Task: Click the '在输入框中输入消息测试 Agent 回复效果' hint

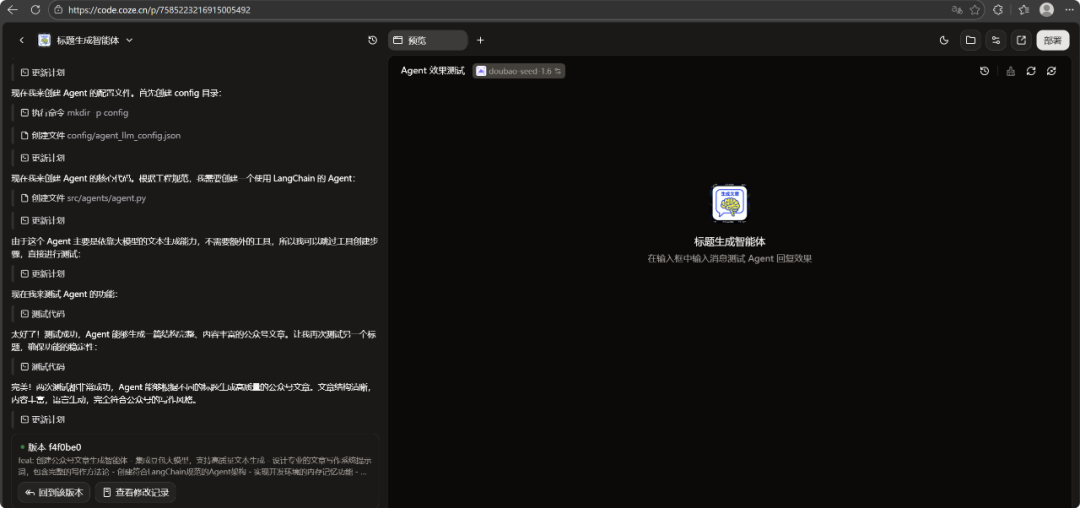Action: click(x=729, y=259)
